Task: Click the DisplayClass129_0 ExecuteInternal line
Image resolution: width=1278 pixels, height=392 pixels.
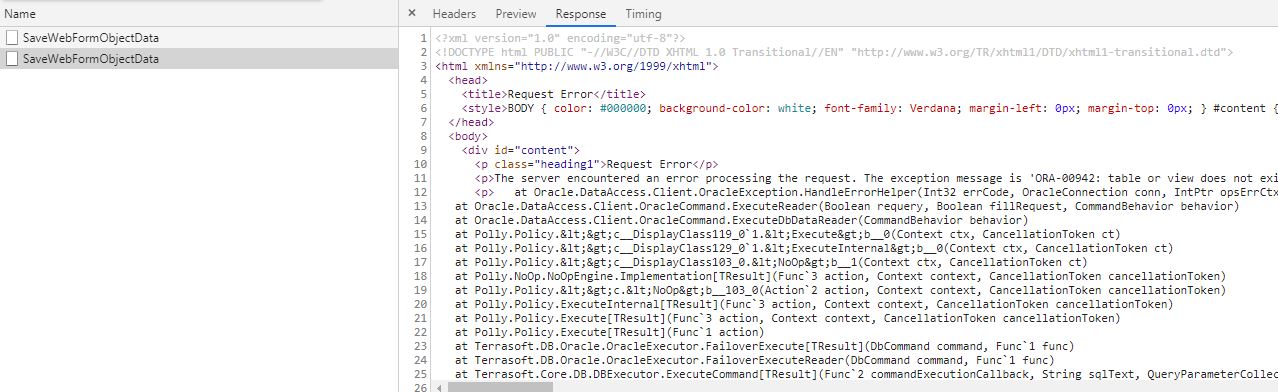Action: click(x=814, y=247)
